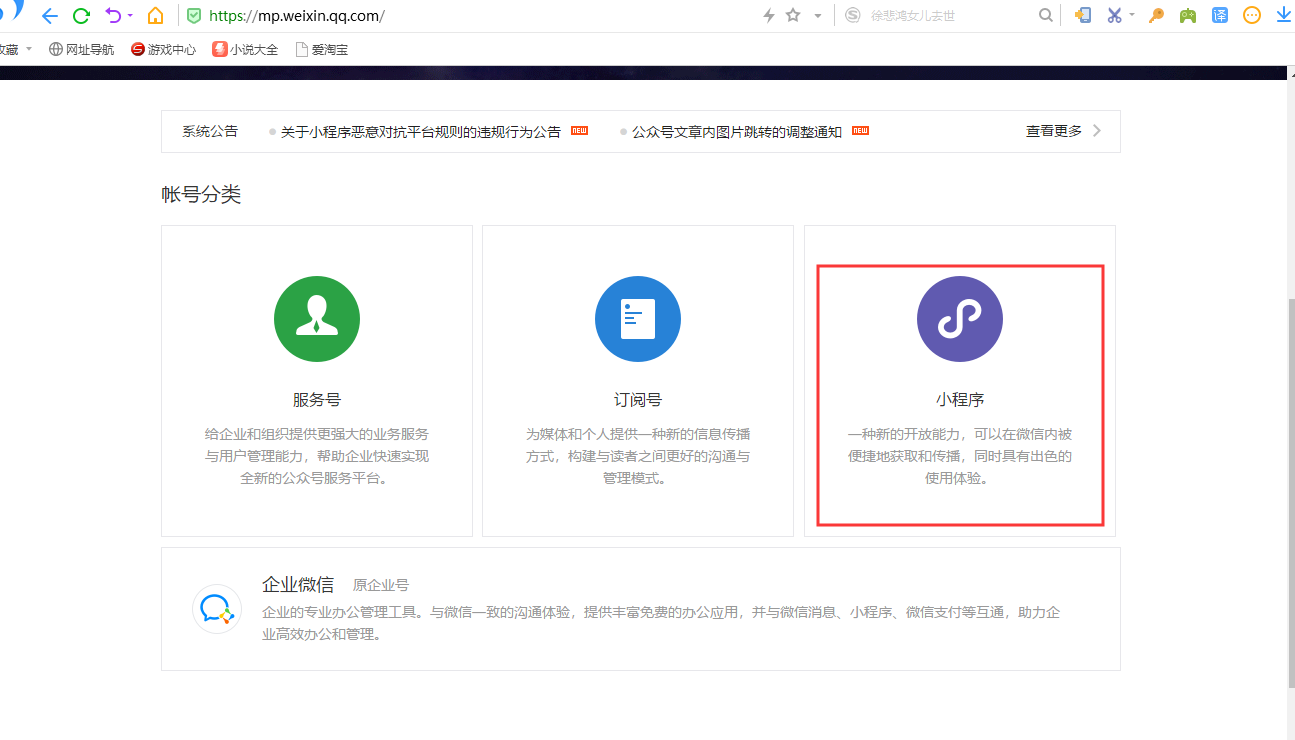1295x740 pixels.
Task: Open the 游戏中心 bookmark
Action: point(163,49)
